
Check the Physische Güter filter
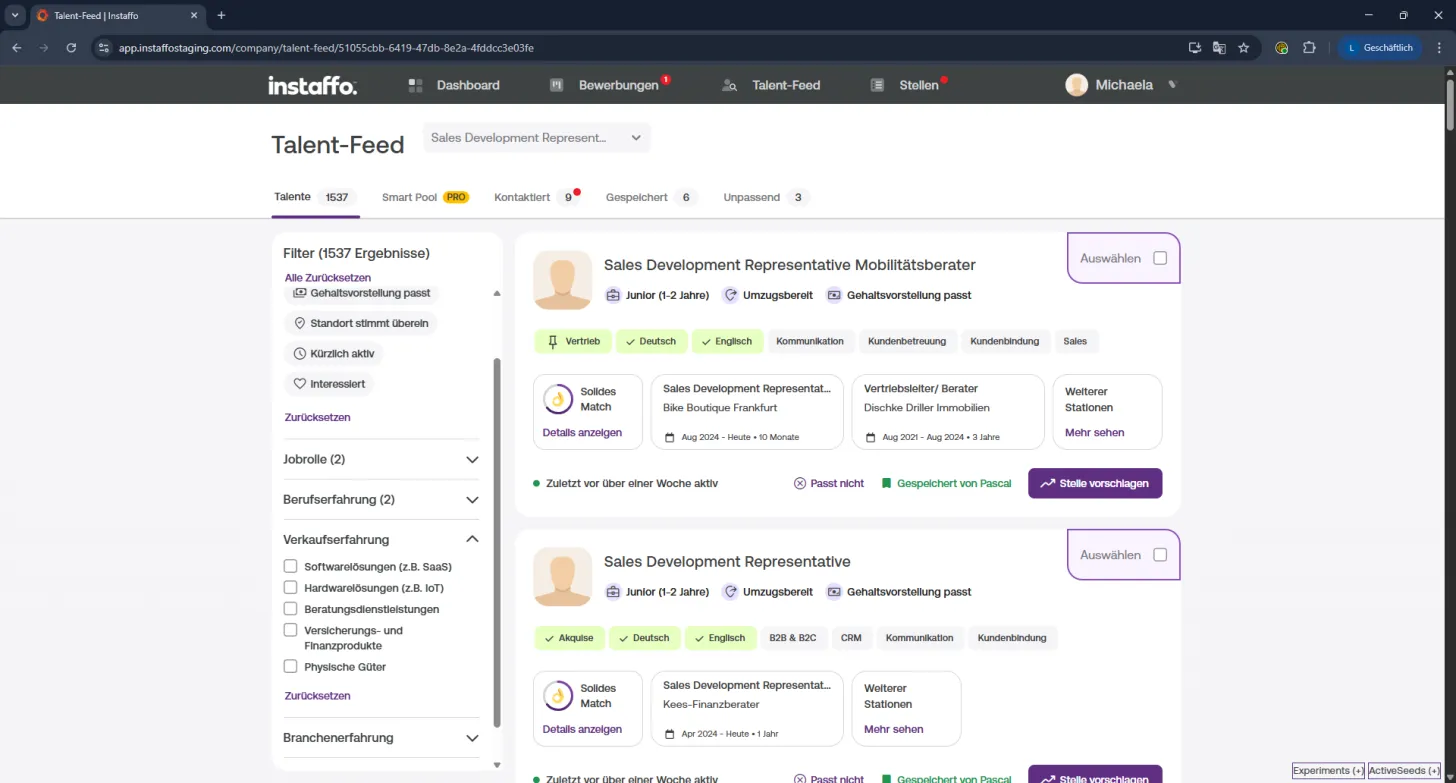pyautogui.click(x=291, y=666)
